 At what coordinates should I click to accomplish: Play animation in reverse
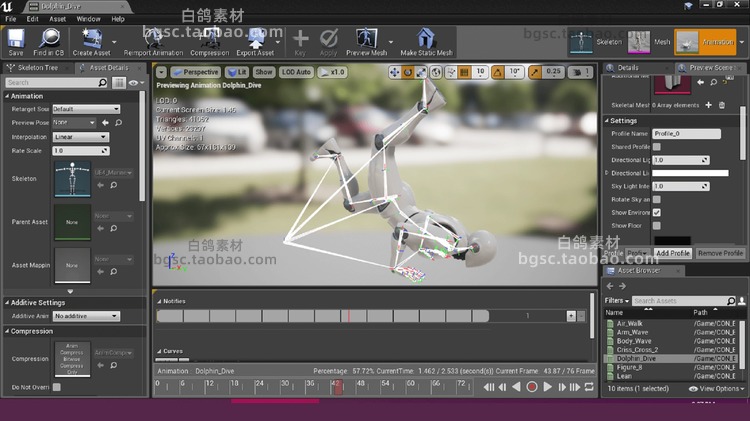(517, 387)
